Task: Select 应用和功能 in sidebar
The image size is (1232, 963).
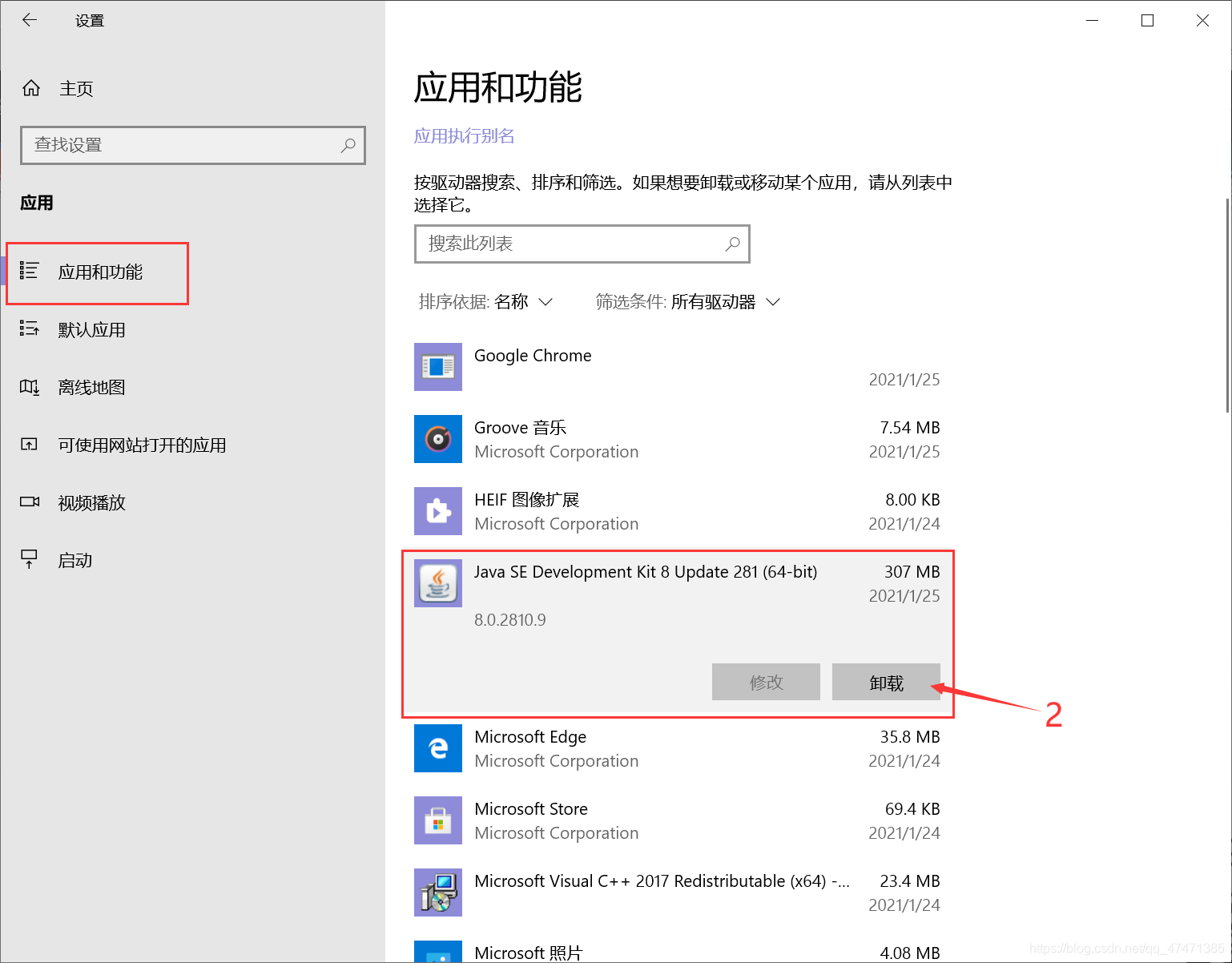Action: (x=100, y=272)
